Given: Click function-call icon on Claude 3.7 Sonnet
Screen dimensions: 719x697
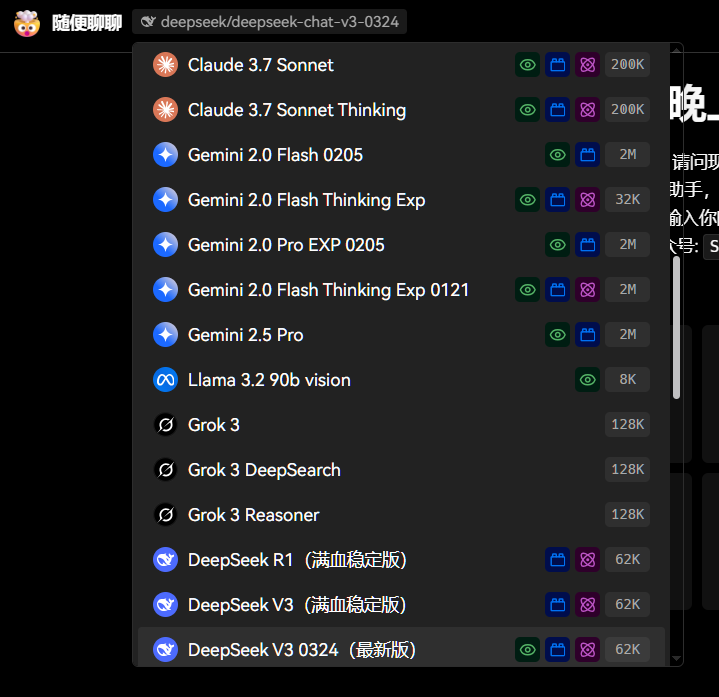Looking at the screenshot, I should 558,65.
